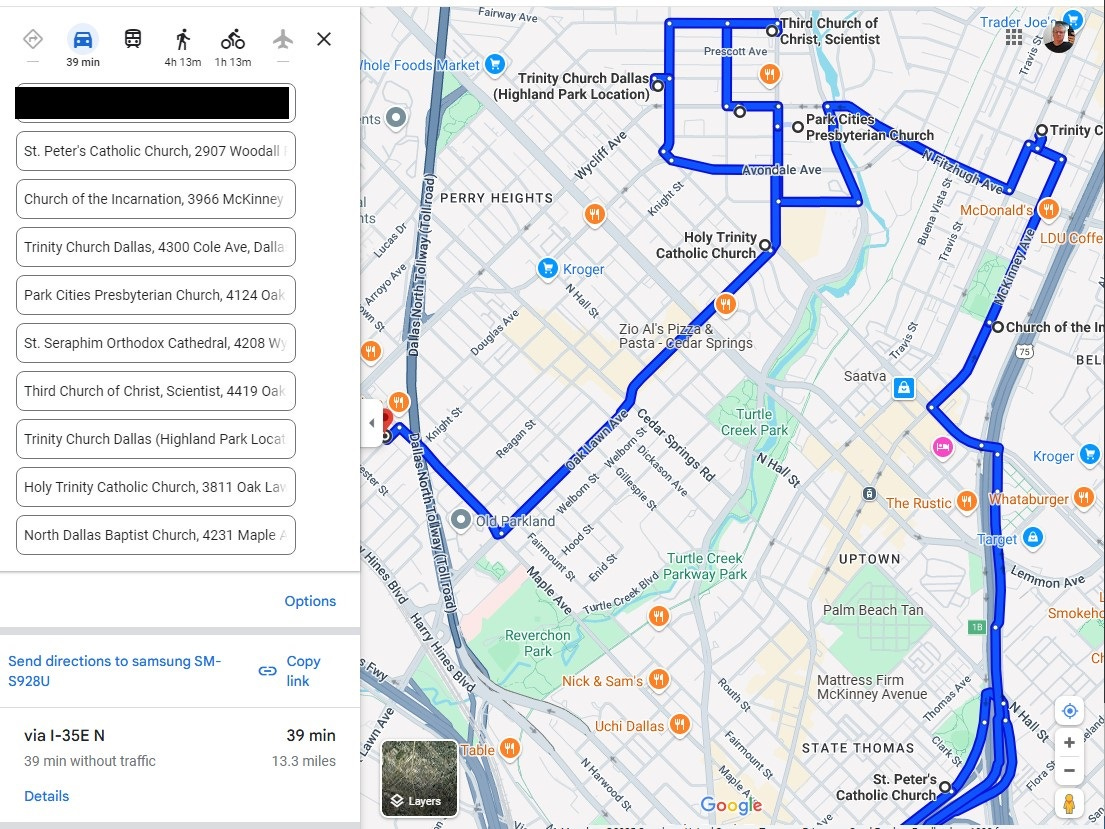Click Park Cities Presbyterian Church waypoint
The height and width of the screenshot is (829, 1105).
(x=798, y=127)
